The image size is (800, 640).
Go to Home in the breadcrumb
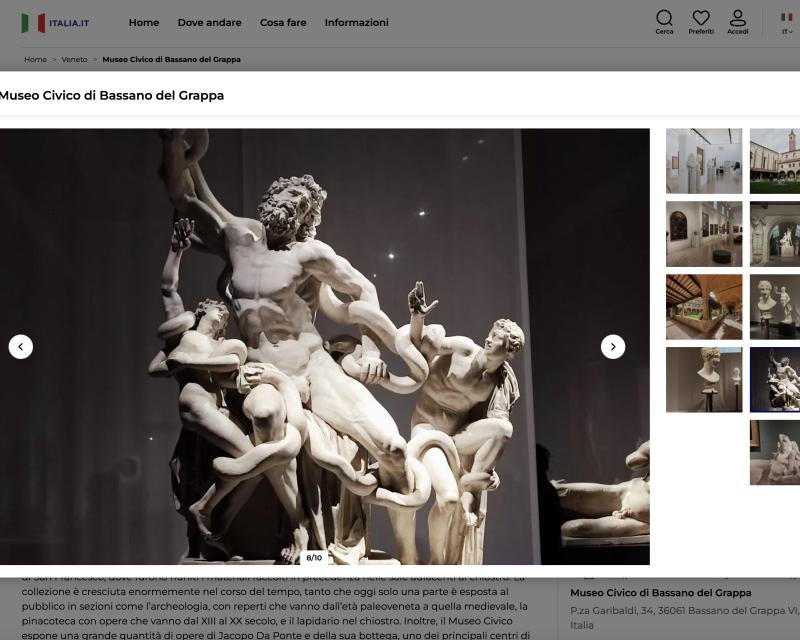pyautogui.click(x=35, y=59)
